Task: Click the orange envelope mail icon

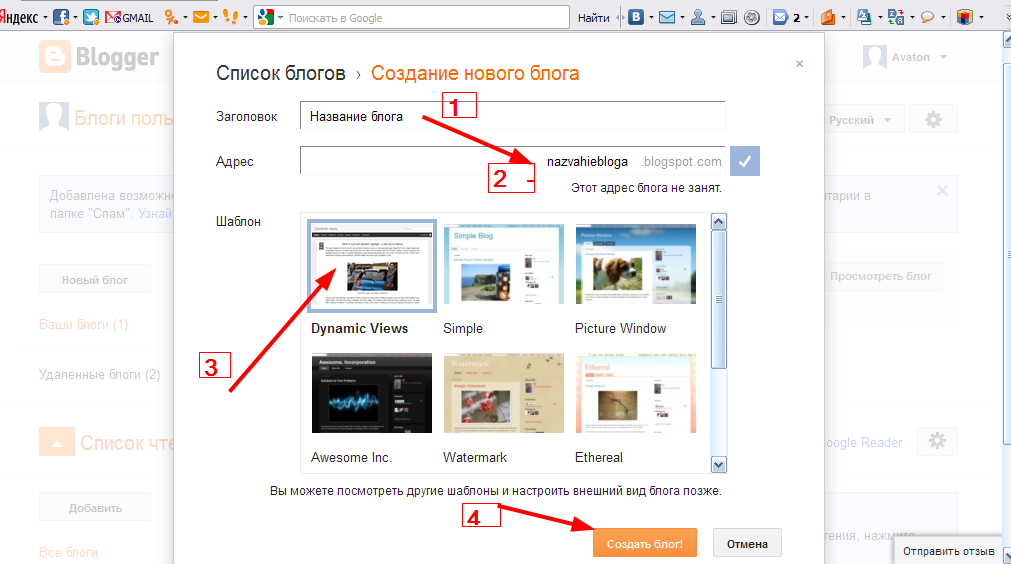Action: (x=201, y=17)
